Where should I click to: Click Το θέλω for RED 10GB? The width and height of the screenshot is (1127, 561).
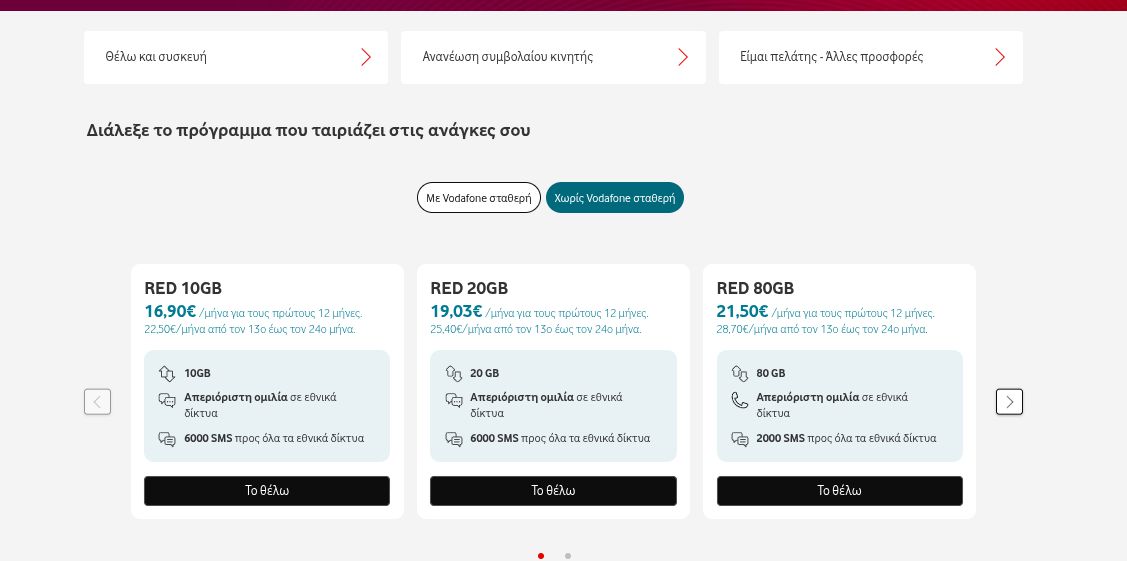point(267,491)
